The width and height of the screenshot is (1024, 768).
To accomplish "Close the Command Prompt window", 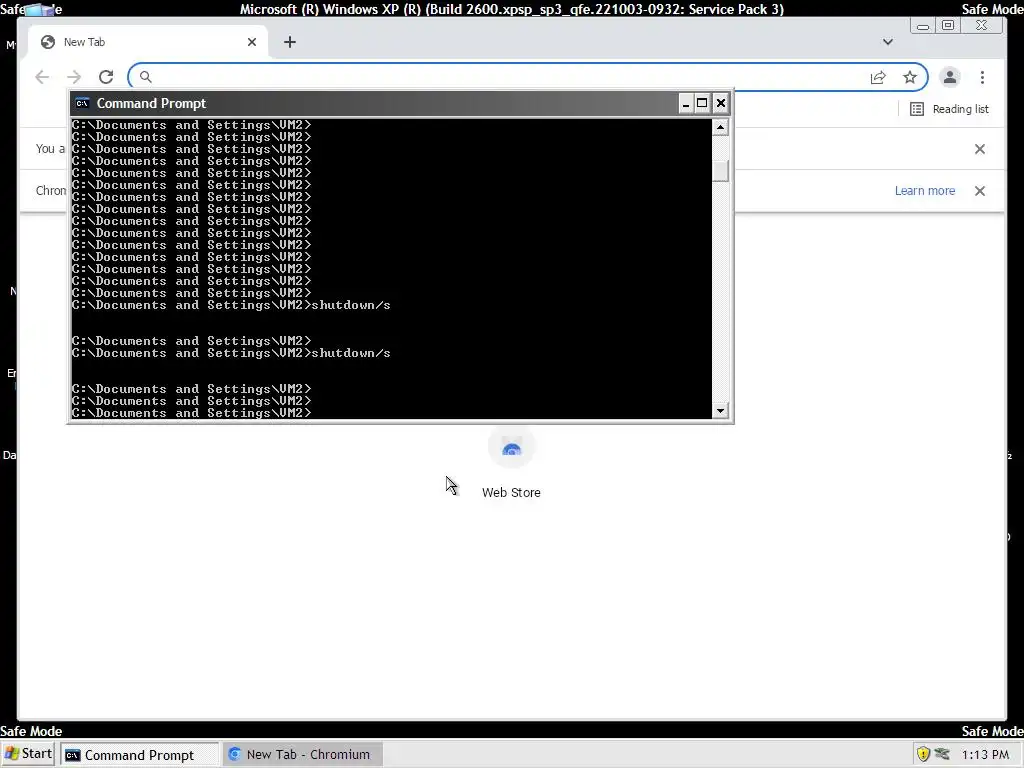I will tap(720, 103).
